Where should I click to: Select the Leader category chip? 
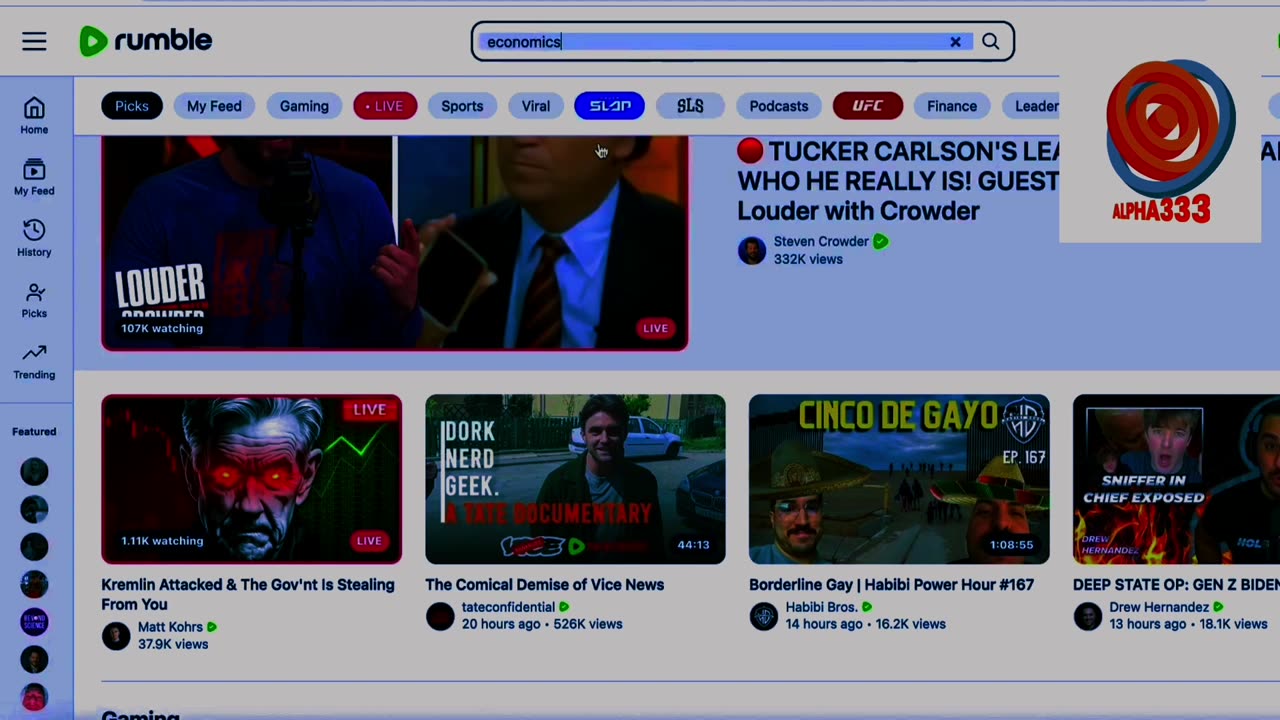tap(1031, 106)
